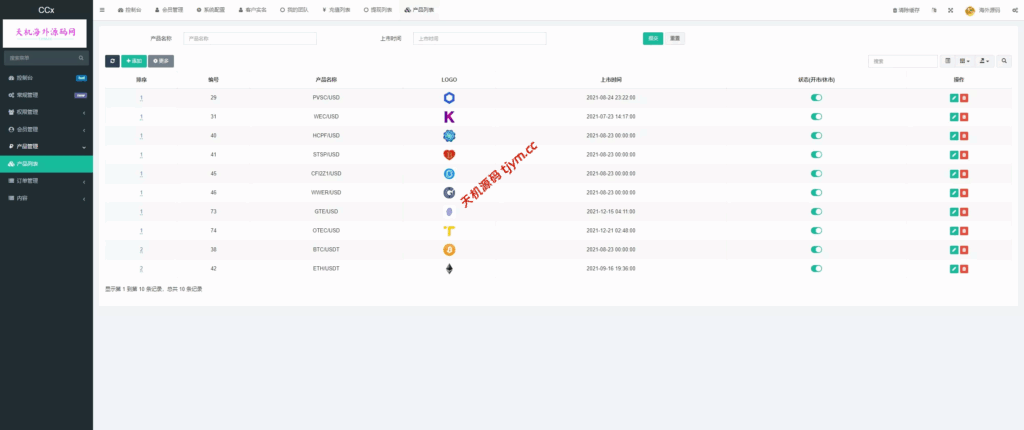
Task: Disable status switch for STSP/USD
Action: [x=816, y=155]
